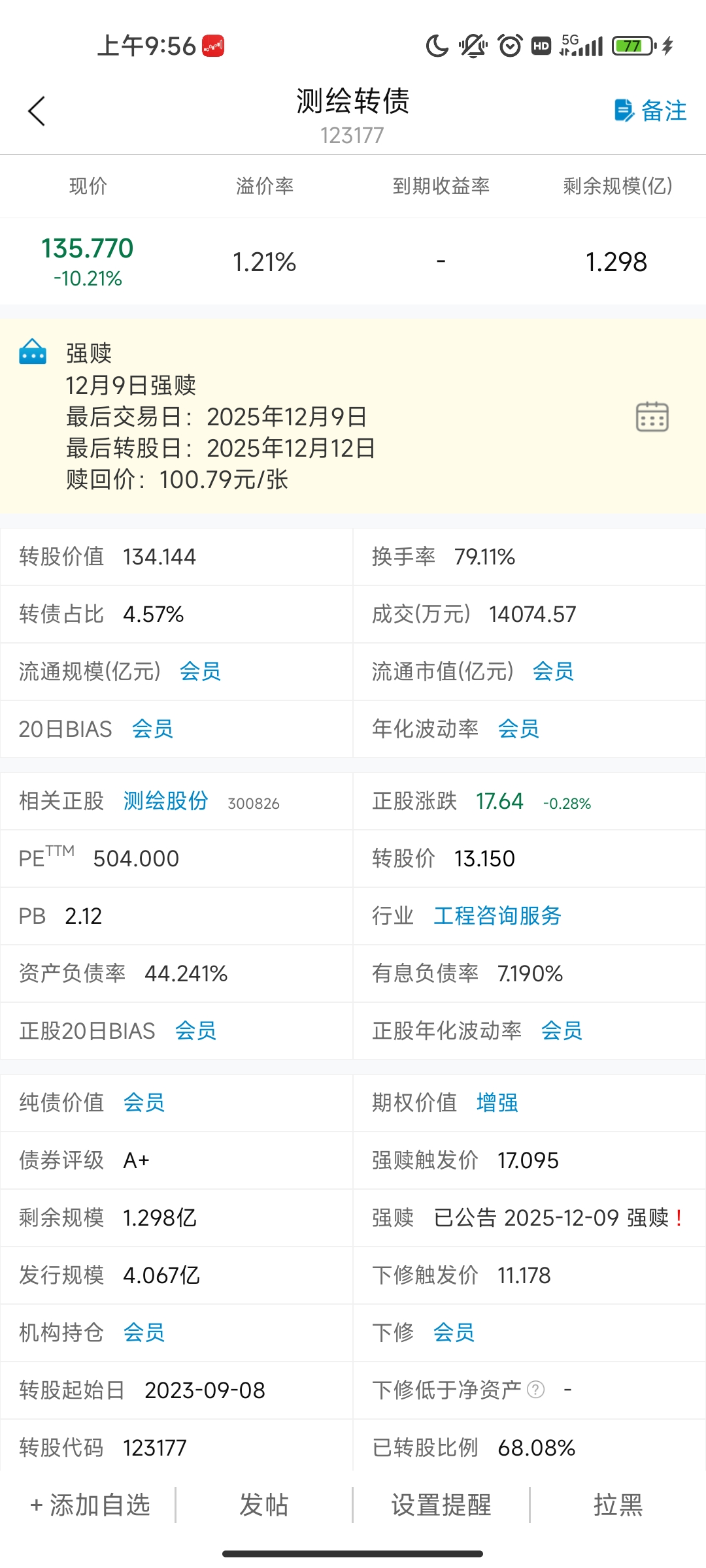Tap the calendar icon in redemption notice
The width and height of the screenshot is (706, 1568).
coord(652,417)
